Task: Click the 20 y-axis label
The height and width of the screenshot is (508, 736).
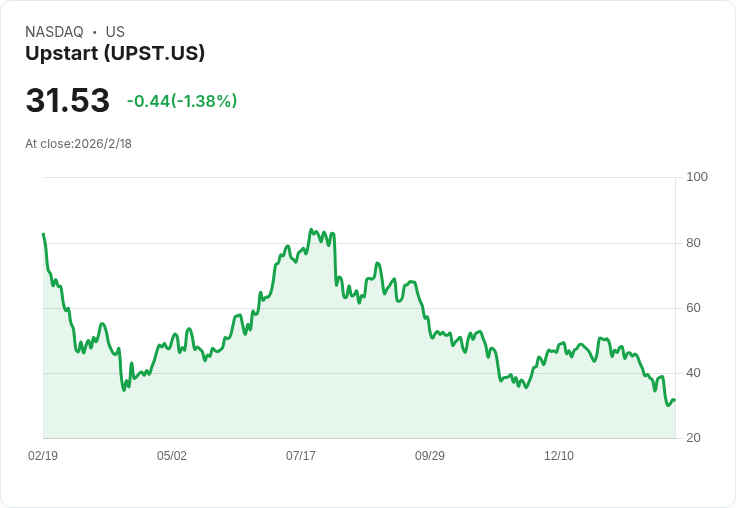Action: point(694,438)
